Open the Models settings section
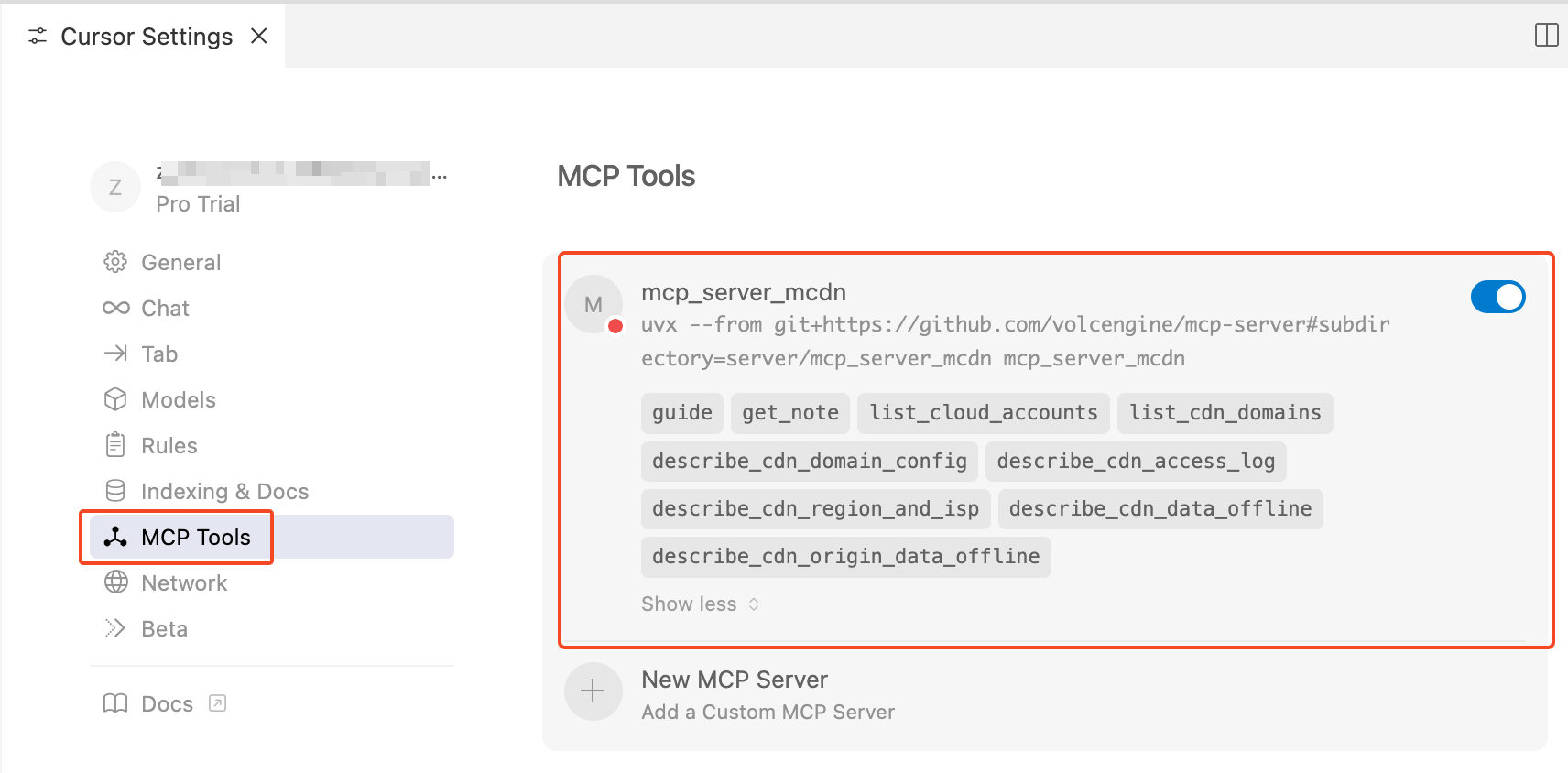The image size is (1568, 773). pos(271,399)
